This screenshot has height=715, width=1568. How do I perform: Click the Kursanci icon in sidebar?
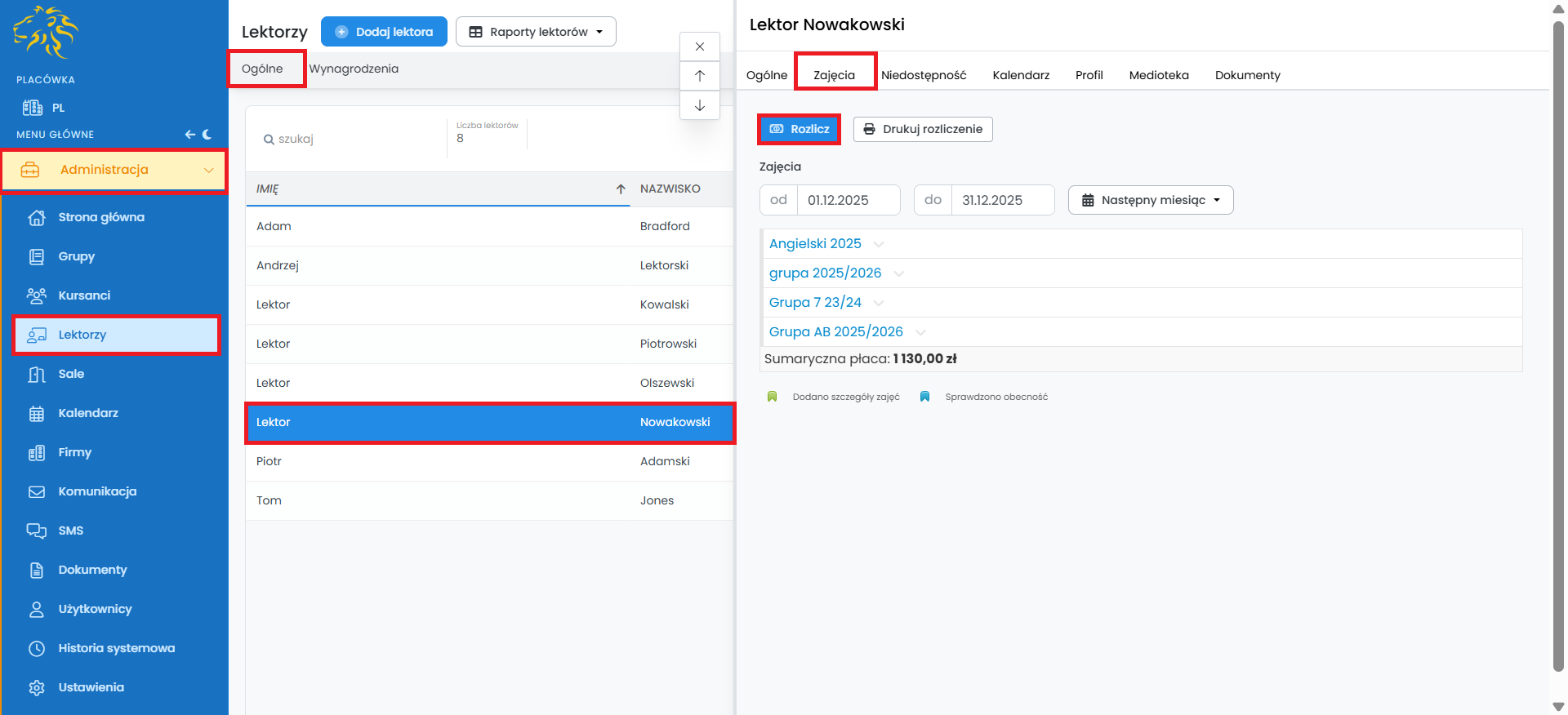(x=37, y=295)
